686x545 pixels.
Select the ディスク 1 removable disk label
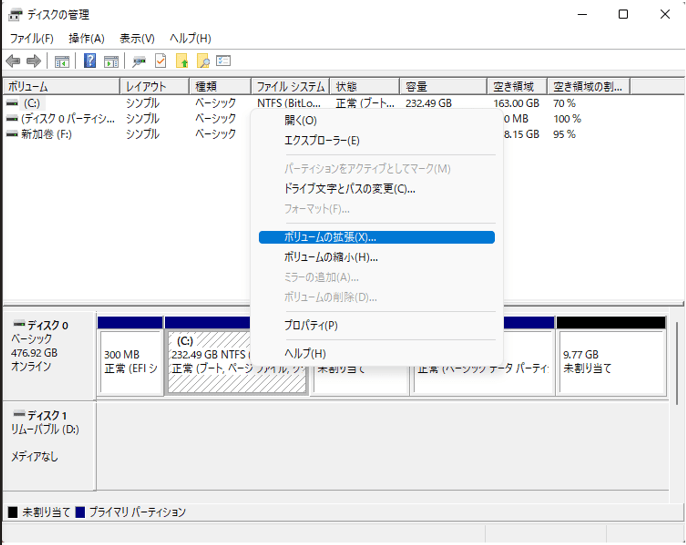49,445
